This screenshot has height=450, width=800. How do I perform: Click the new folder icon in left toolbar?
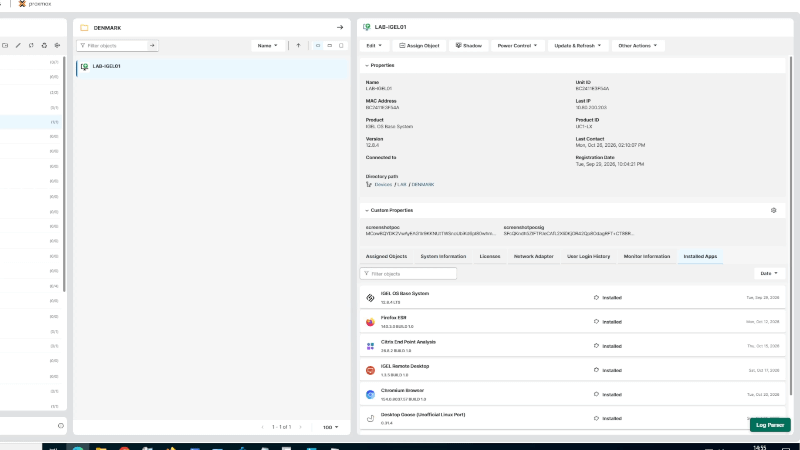(x=5, y=45)
